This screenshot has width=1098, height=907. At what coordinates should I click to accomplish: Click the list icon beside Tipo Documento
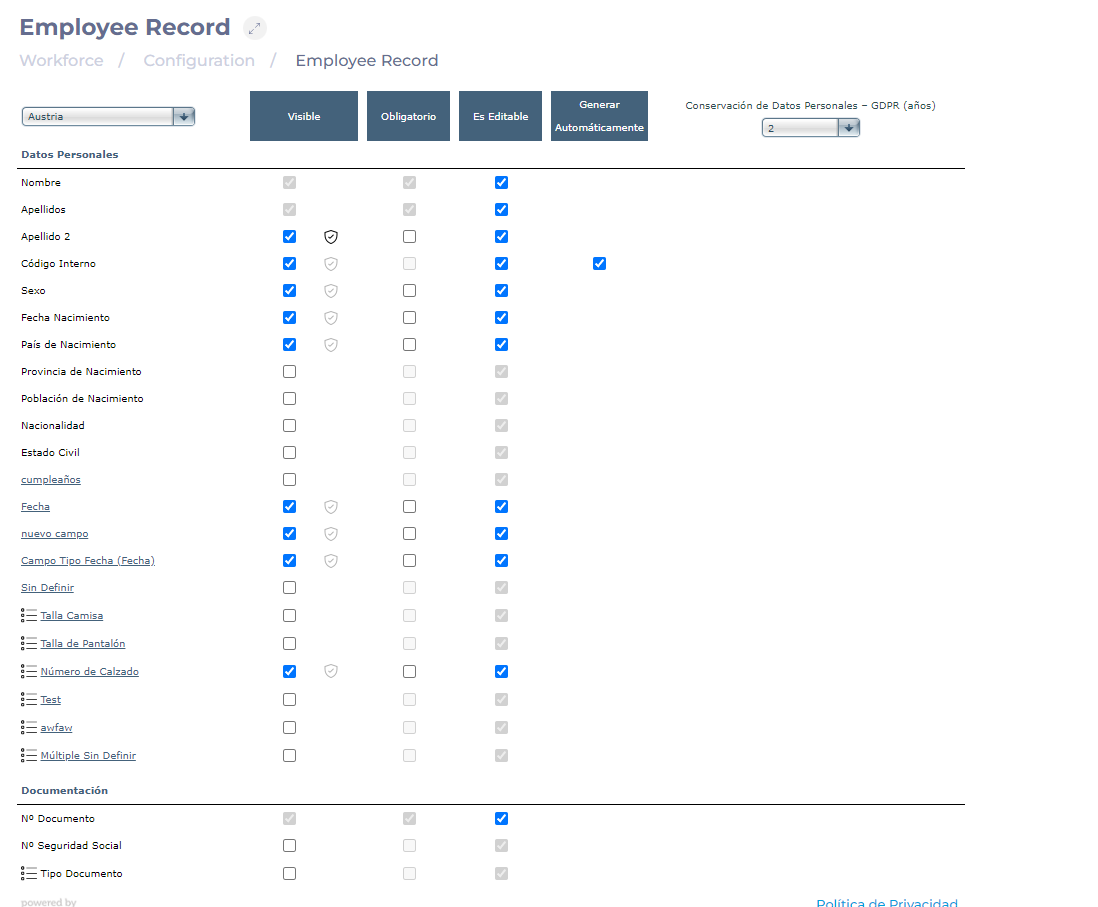(x=29, y=874)
